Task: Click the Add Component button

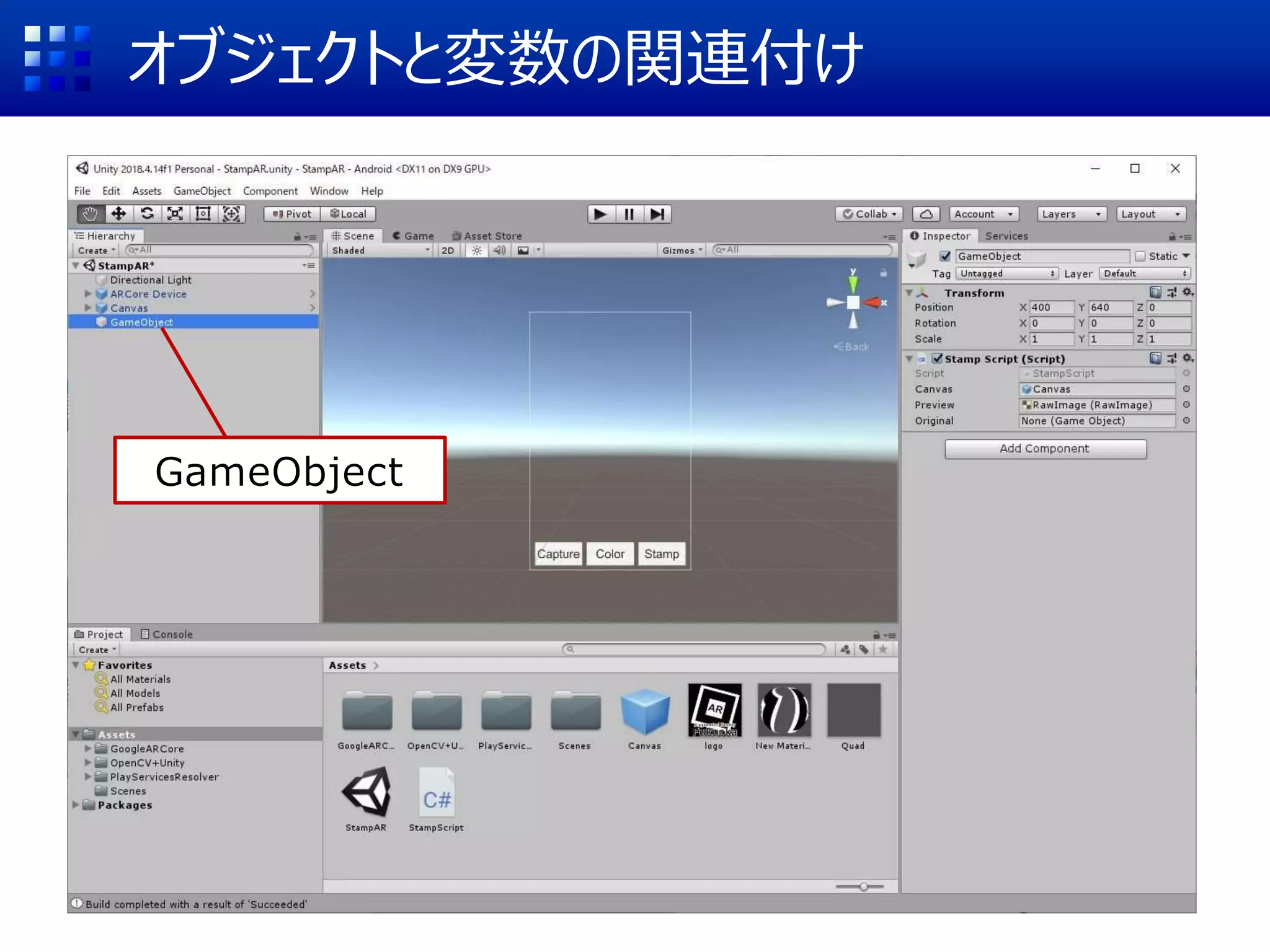Action: click(1046, 449)
